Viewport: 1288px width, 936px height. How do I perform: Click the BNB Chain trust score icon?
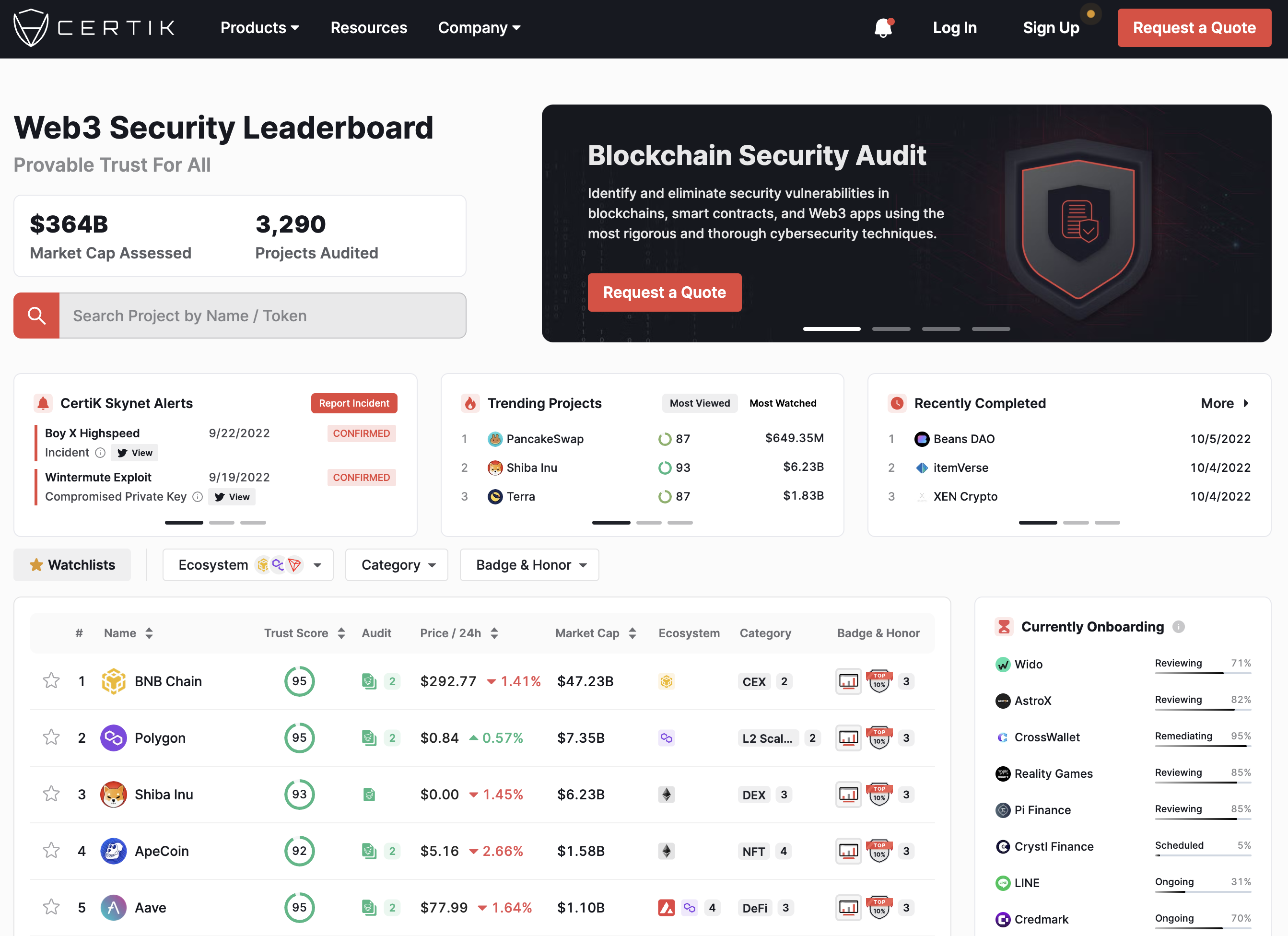click(x=297, y=681)
